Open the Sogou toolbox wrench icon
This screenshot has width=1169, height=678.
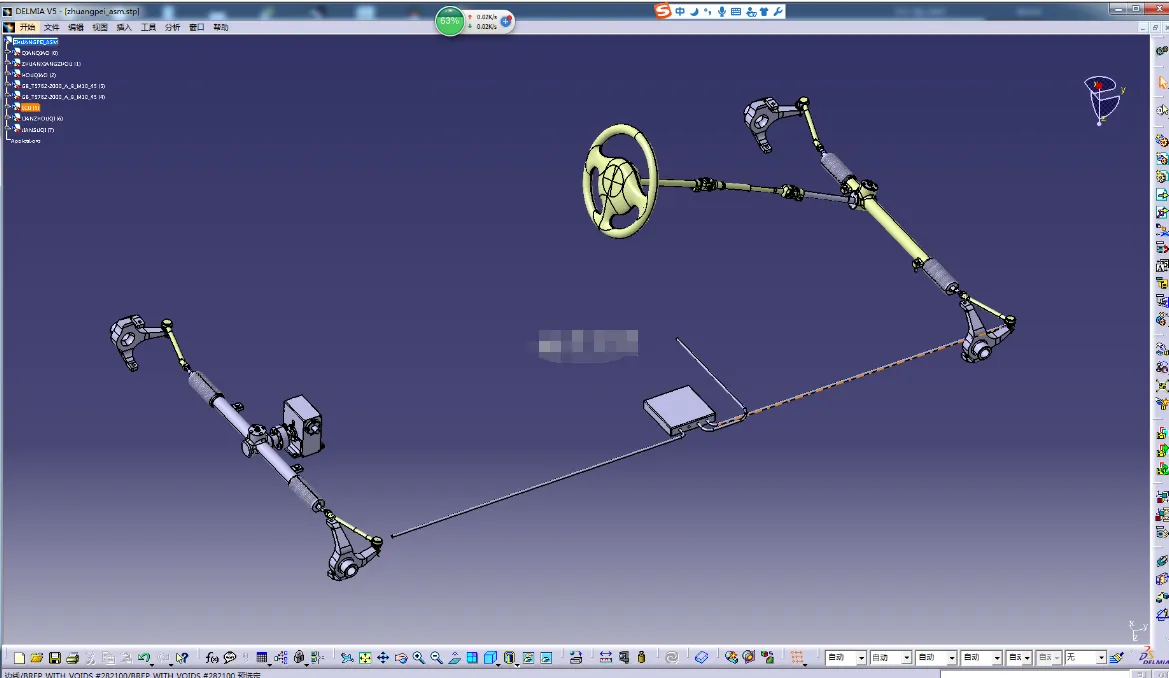click(x=778, y=11)
